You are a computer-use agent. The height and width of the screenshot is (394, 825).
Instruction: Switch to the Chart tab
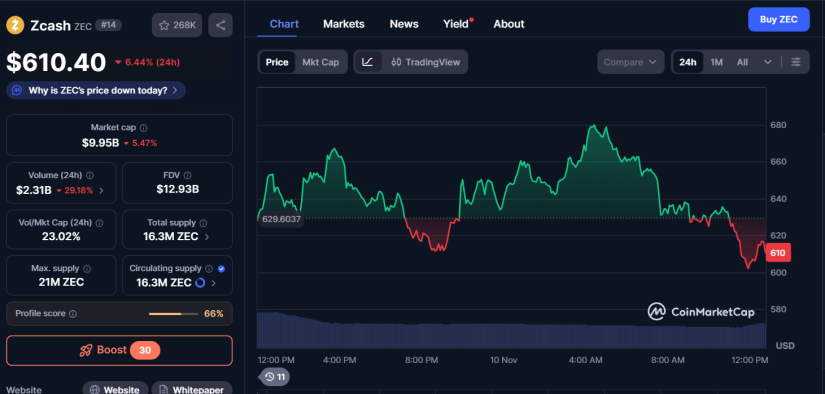tap(284, 24)
